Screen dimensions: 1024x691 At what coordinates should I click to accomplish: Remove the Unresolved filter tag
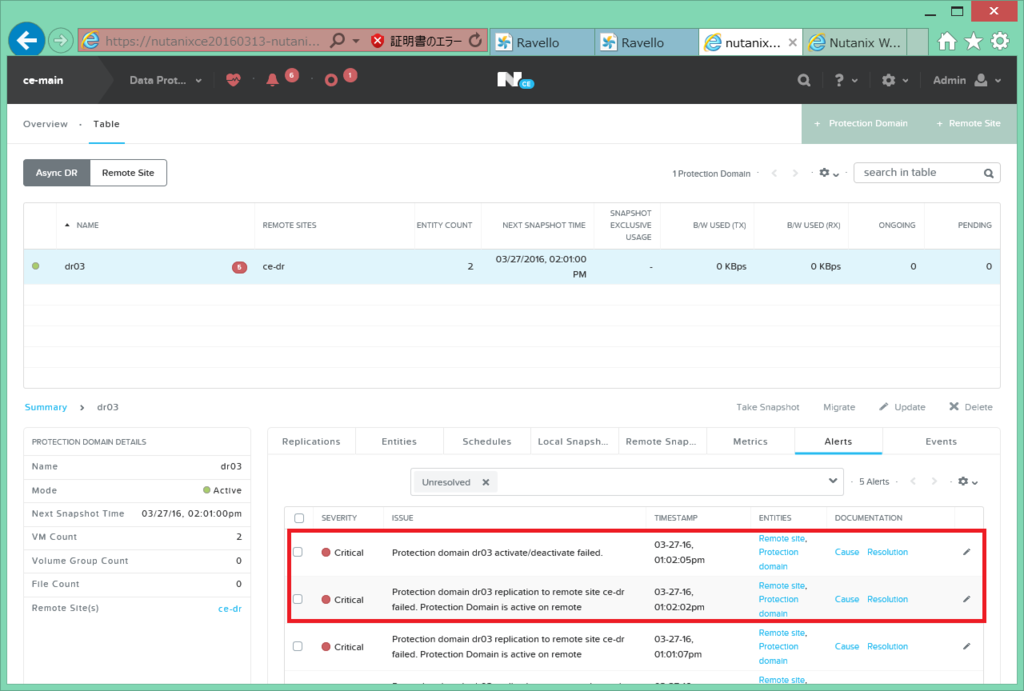click(x=485, y=483)
